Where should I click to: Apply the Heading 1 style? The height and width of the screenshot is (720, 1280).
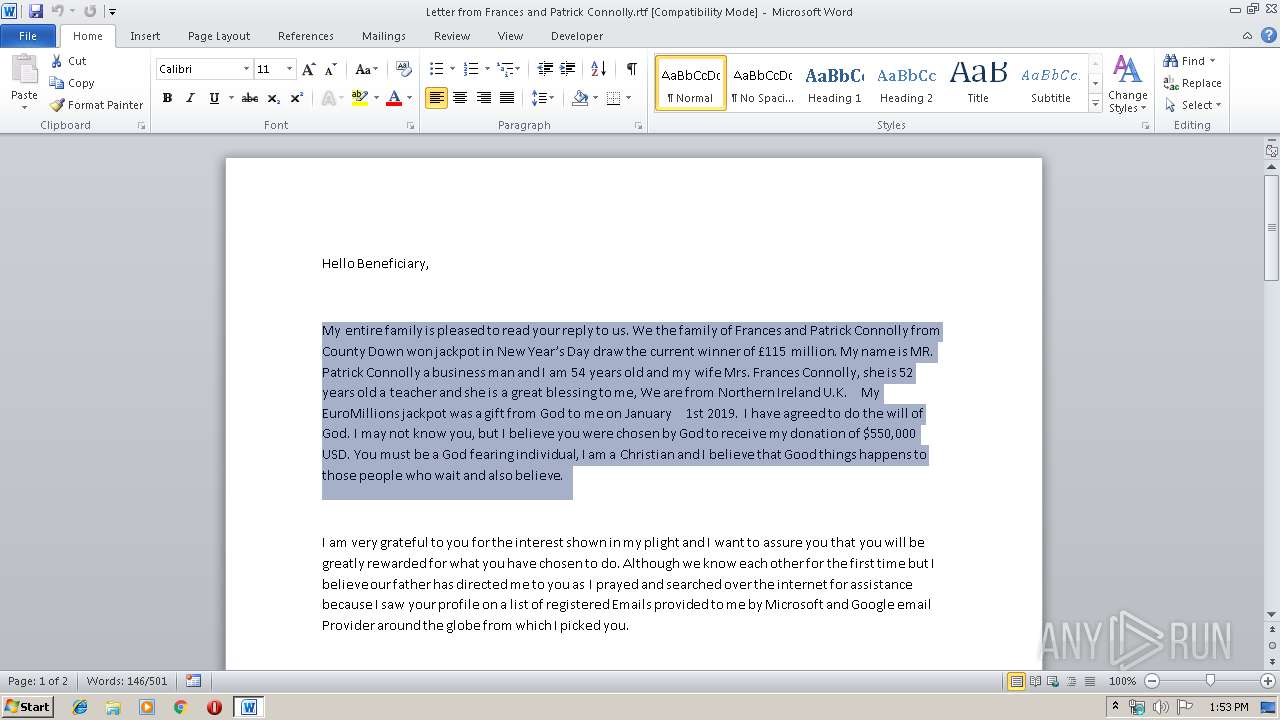(x=834, y=83)
